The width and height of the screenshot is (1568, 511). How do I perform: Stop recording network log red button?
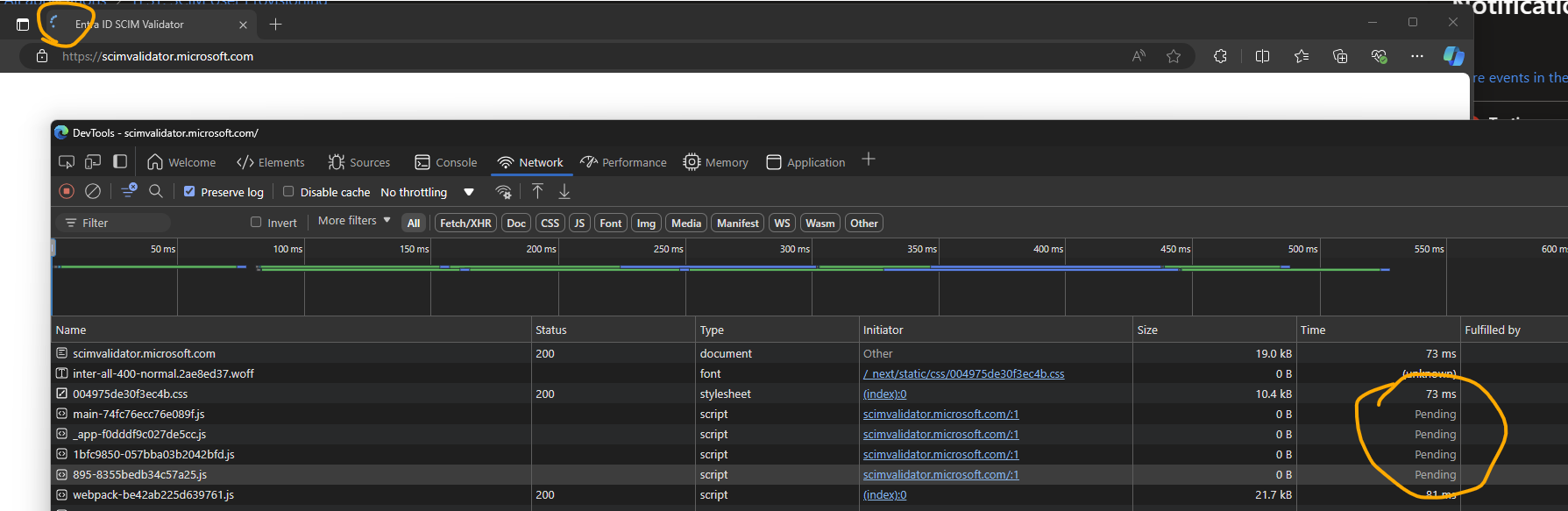click(67, 191)
